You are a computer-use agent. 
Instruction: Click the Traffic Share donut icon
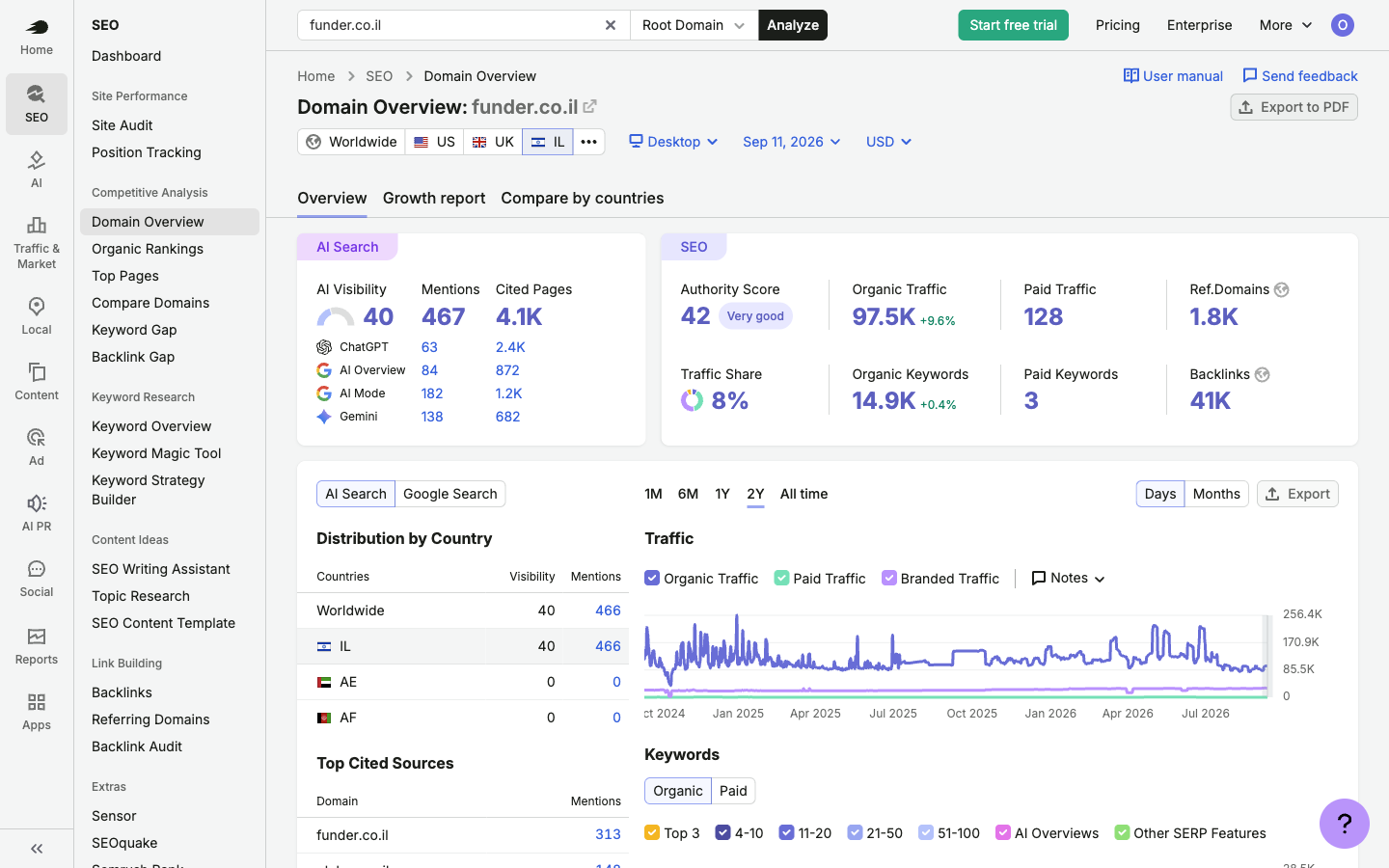click(x=692, y=400)
